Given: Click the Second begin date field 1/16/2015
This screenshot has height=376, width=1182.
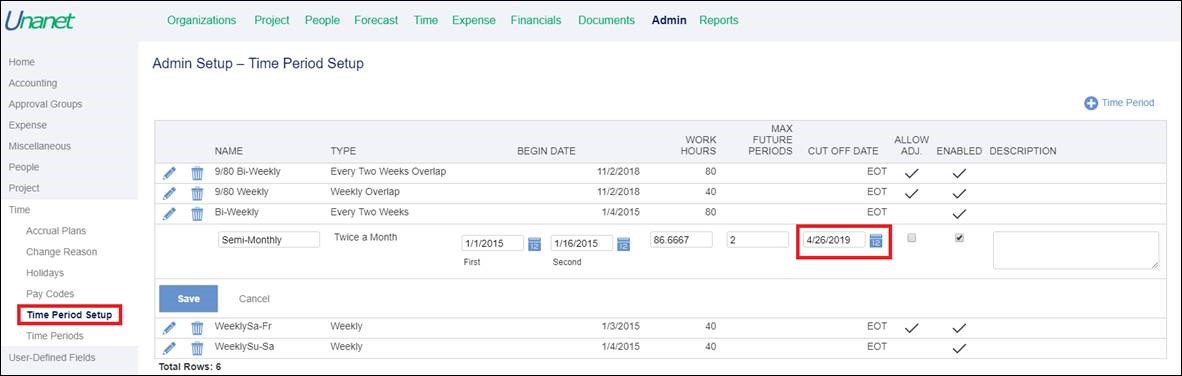Looking at the screenshot, I should click(x=581, y=243).
